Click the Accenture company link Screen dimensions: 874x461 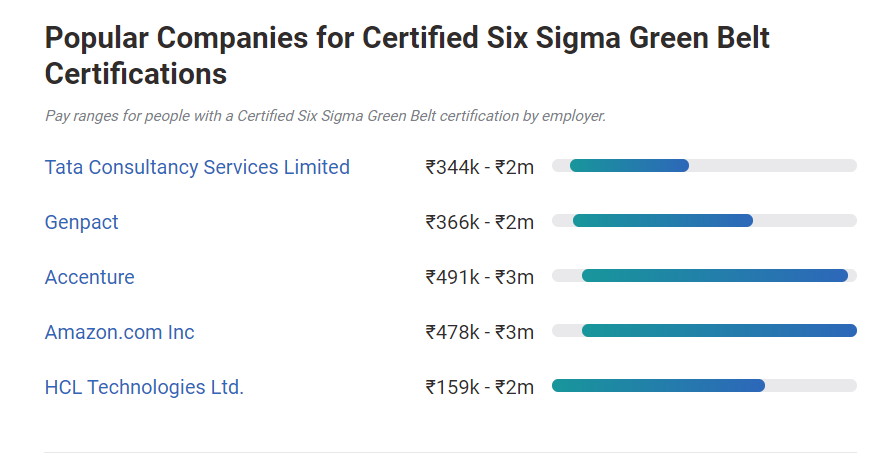[89, 277]
